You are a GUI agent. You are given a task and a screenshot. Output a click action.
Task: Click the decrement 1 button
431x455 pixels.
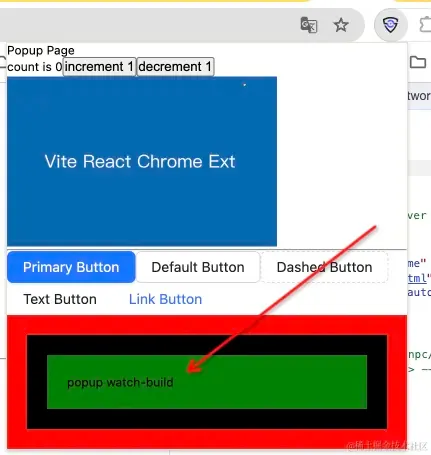click(x=175, y=67)
